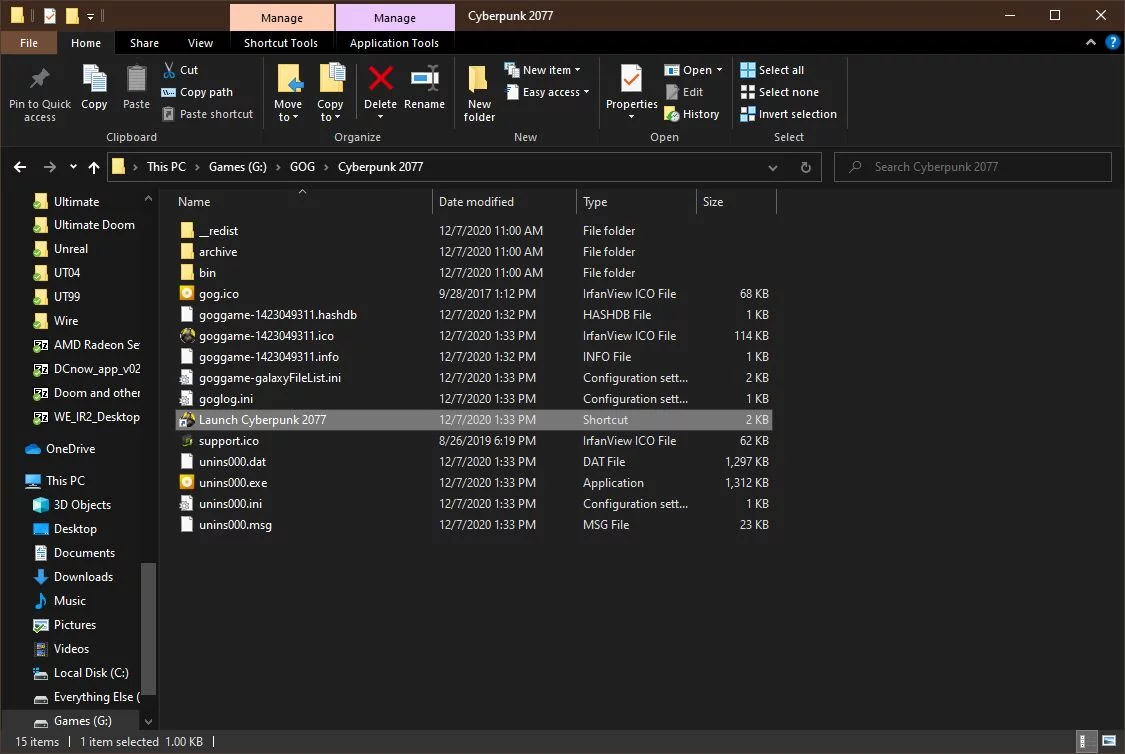Switch to the Share tab
The width and height of the screenshot is (1125, 754).
(144, 43)
